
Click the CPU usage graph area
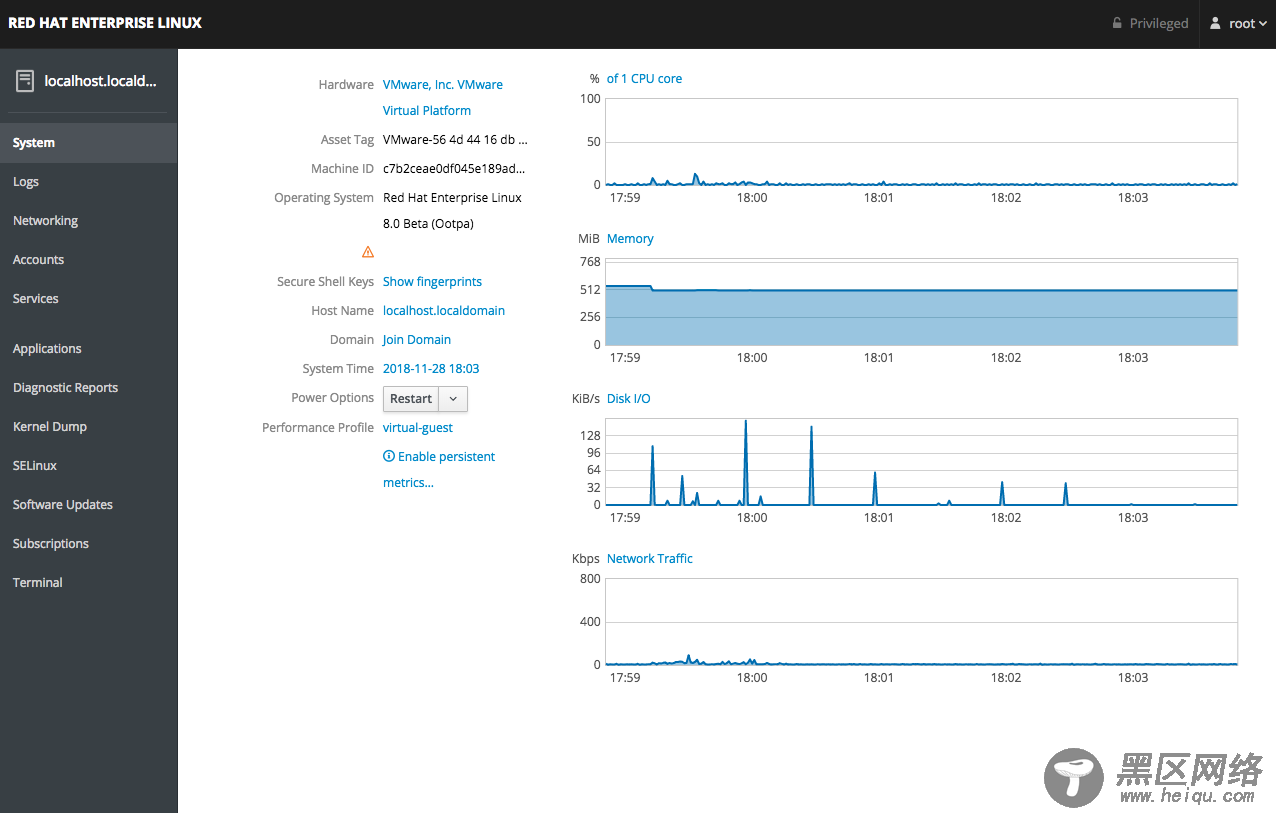921,142
